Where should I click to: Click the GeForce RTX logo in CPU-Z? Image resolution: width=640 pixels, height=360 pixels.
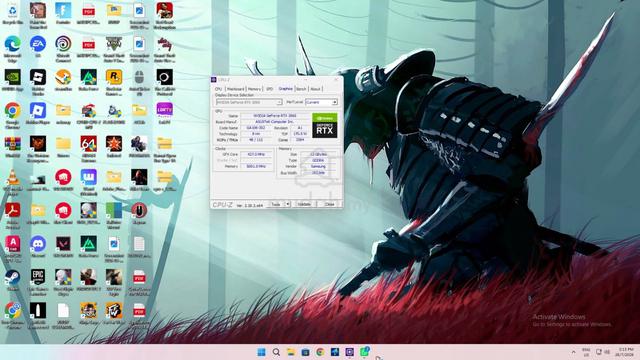(x=324, y=125)
